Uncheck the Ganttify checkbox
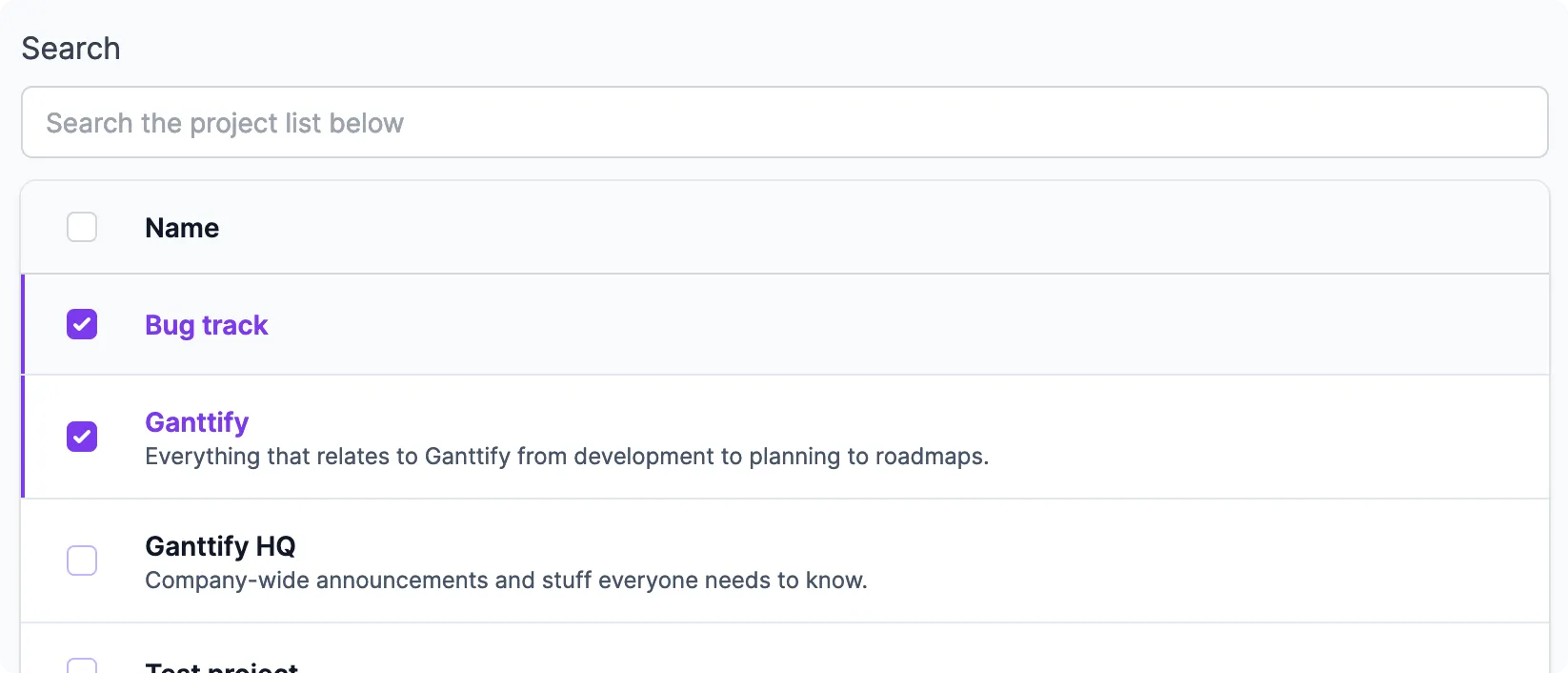1568x673 pixels. [x=82, y=437]
